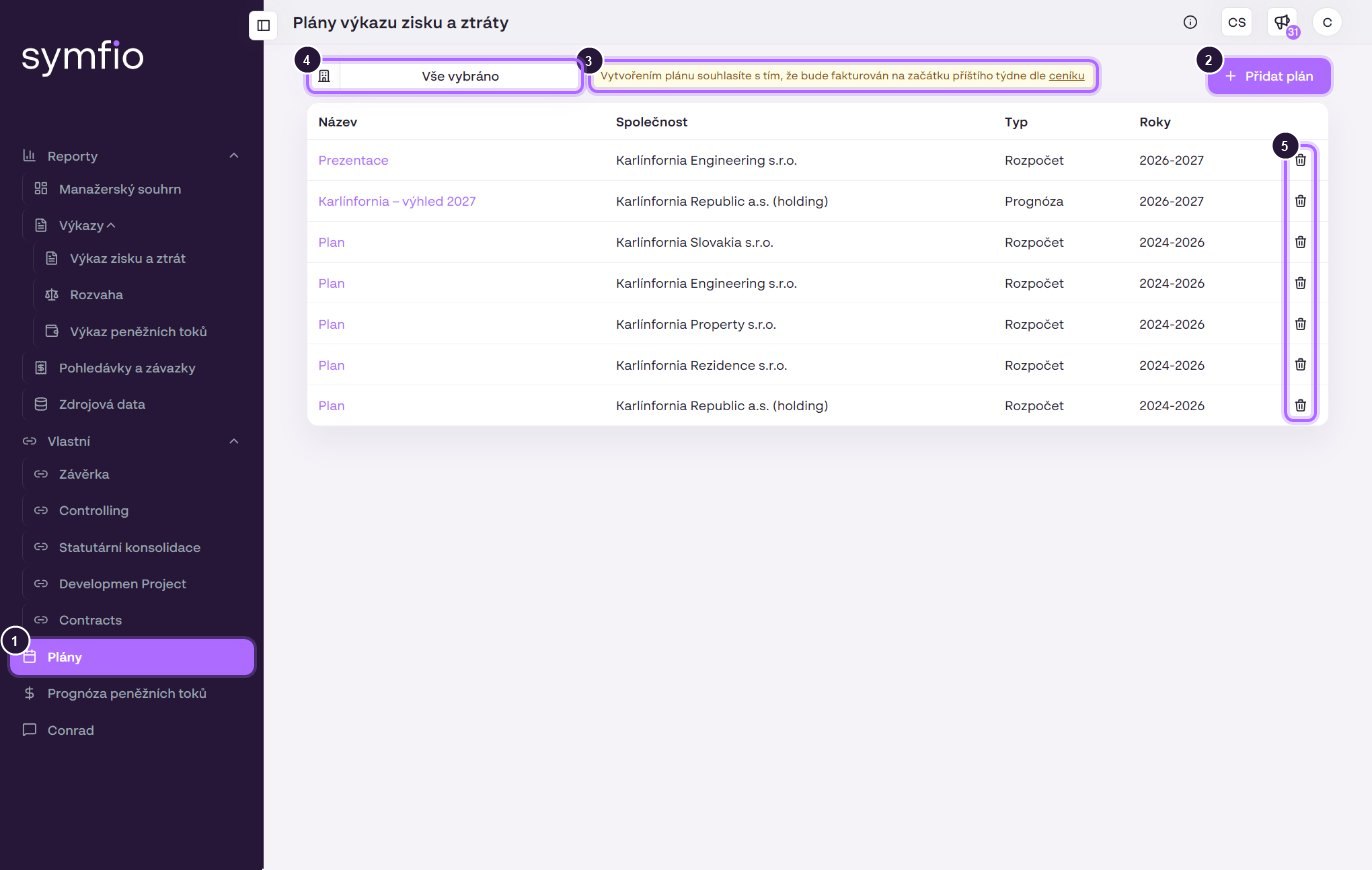Open Statutární konsolidace

click(x=129, y=547)
